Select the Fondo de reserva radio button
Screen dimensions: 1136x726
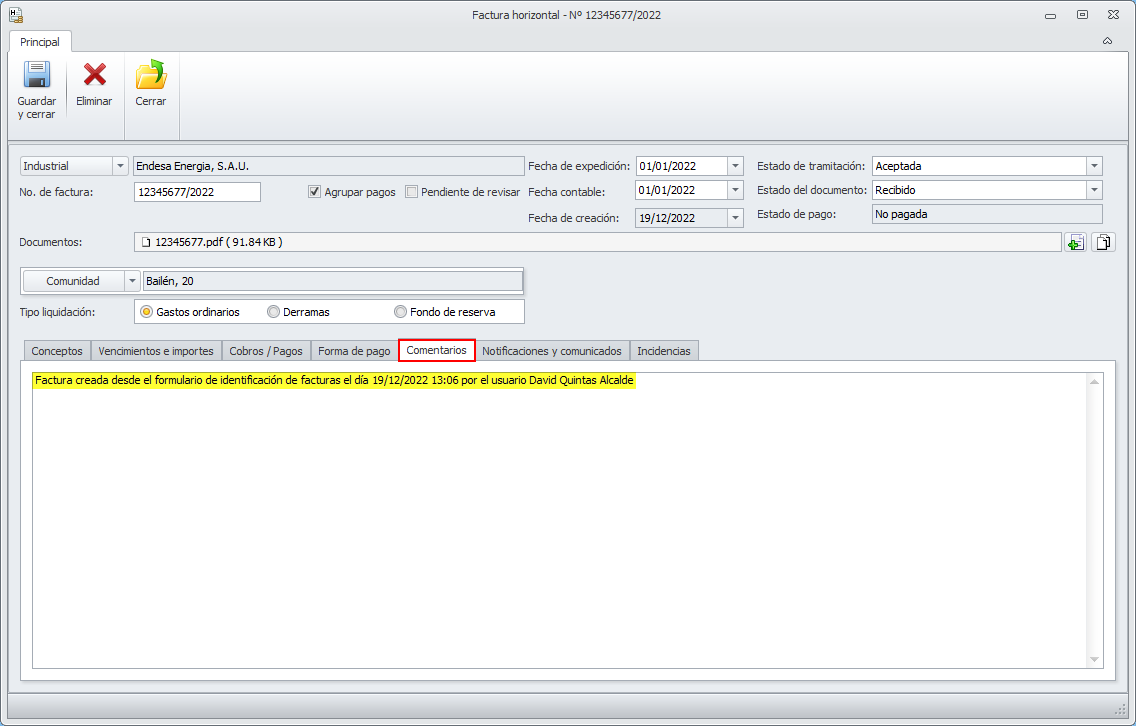400,312
